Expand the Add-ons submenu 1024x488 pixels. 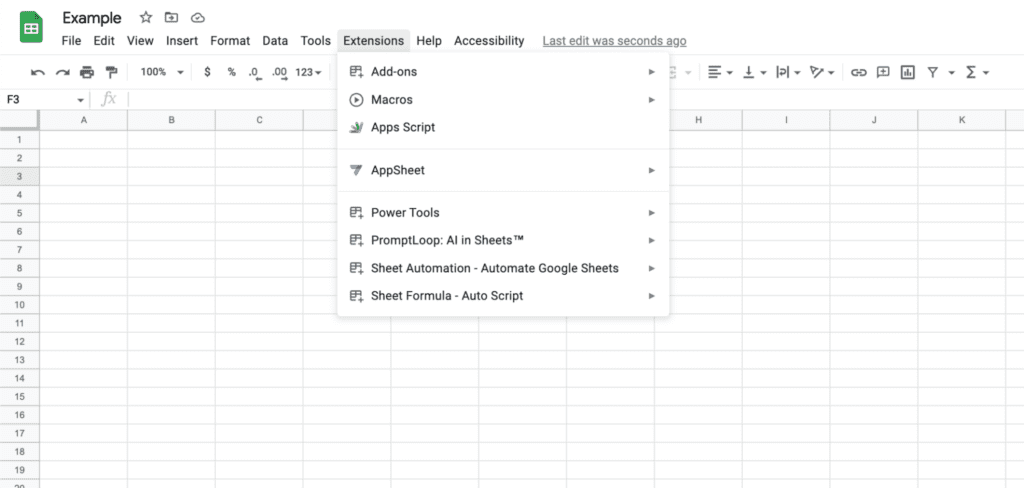coord(503,72)
